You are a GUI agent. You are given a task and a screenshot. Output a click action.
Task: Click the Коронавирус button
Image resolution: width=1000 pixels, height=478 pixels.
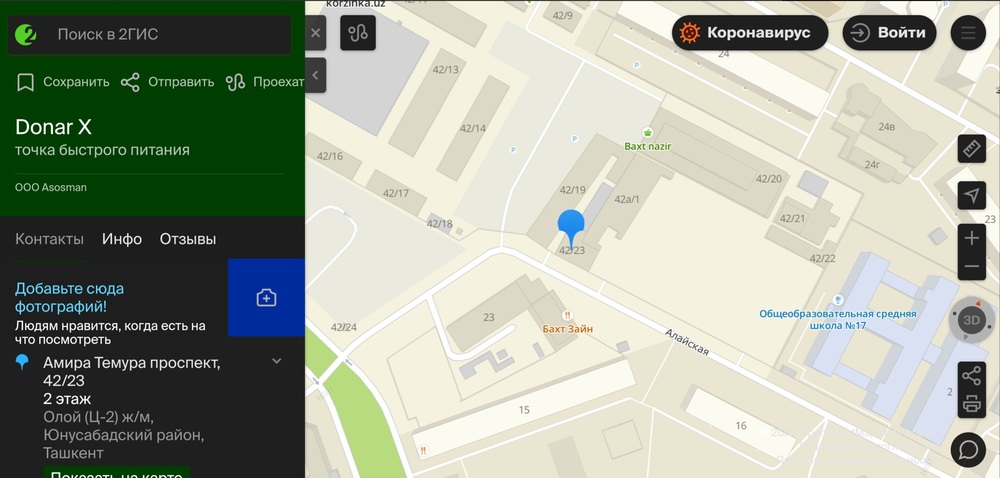[750, 33]
